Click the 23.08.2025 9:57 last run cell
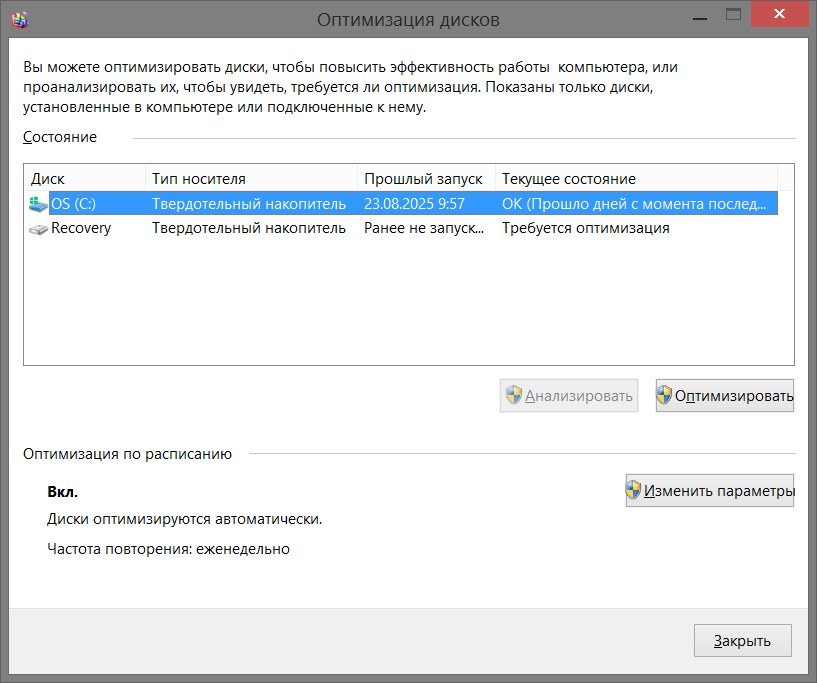 click(x=414, y=204)
